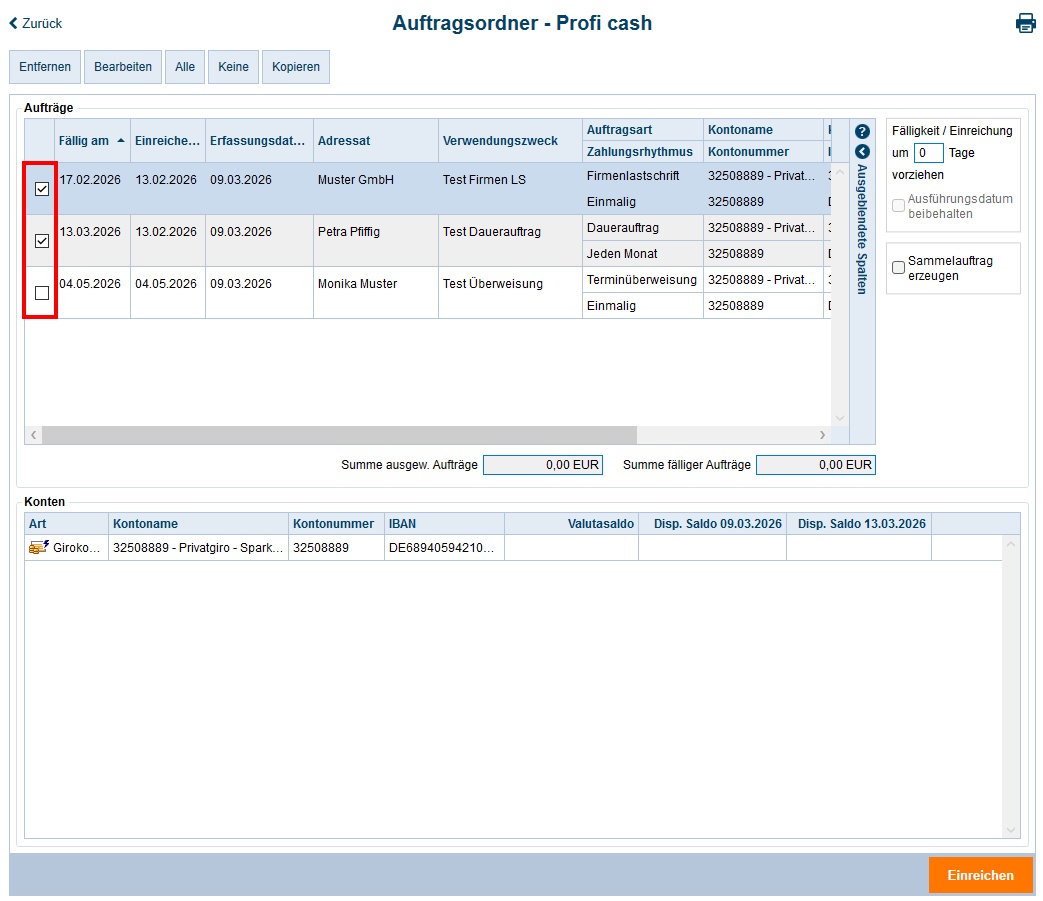
Task: Click the back chevron beside Zurück
Action: click(11, 22)
